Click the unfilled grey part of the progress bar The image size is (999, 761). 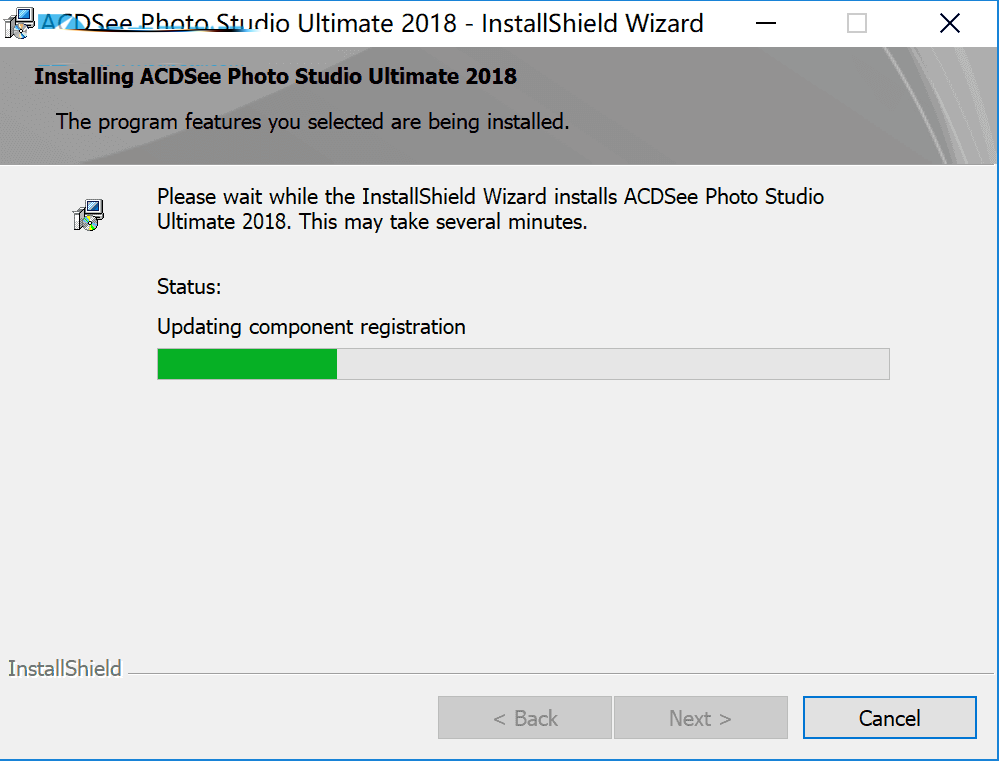612,364
